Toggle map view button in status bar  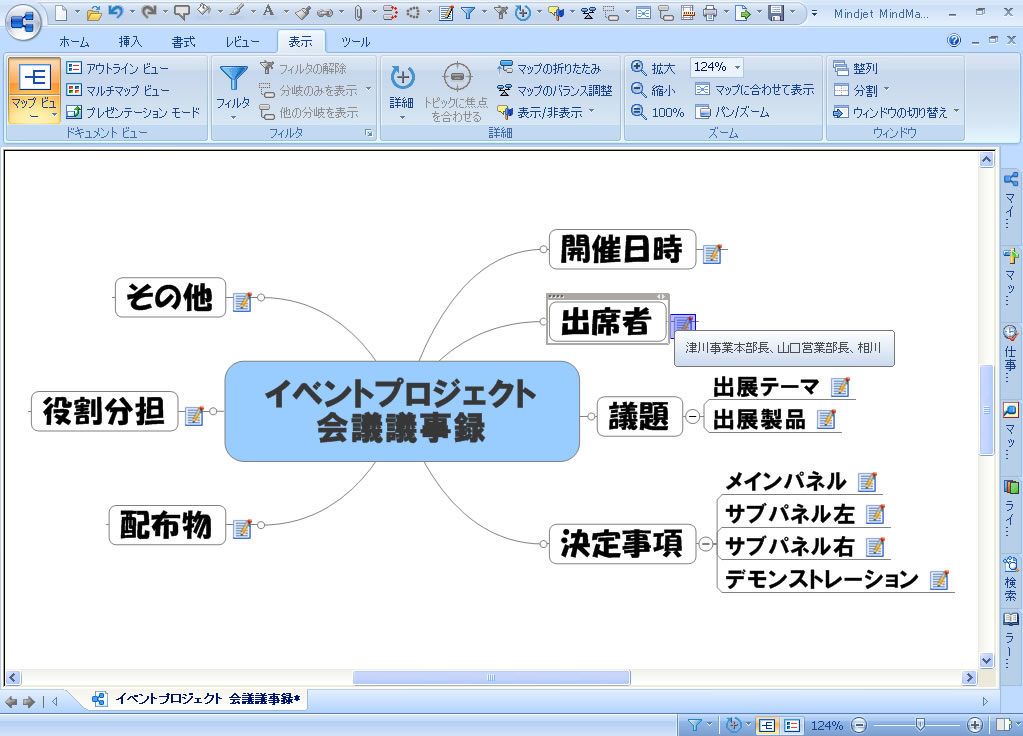(766, 725)
